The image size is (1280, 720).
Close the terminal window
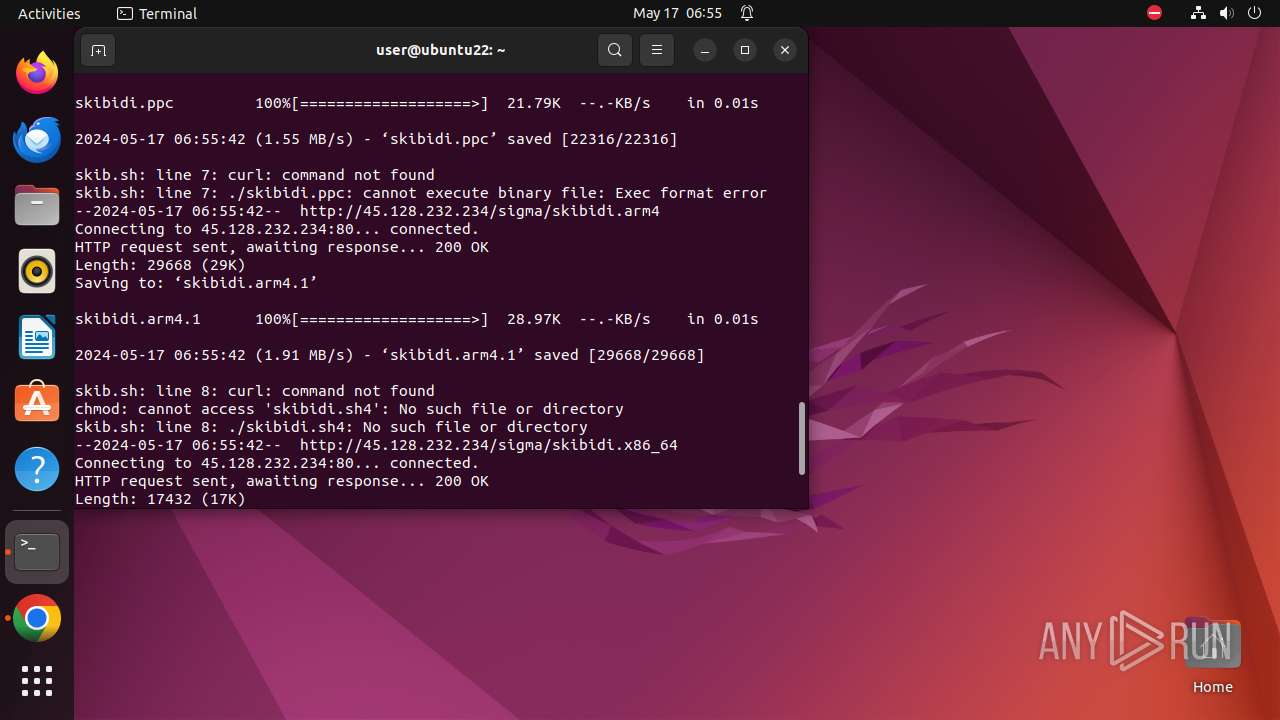(x=785, y=50)
